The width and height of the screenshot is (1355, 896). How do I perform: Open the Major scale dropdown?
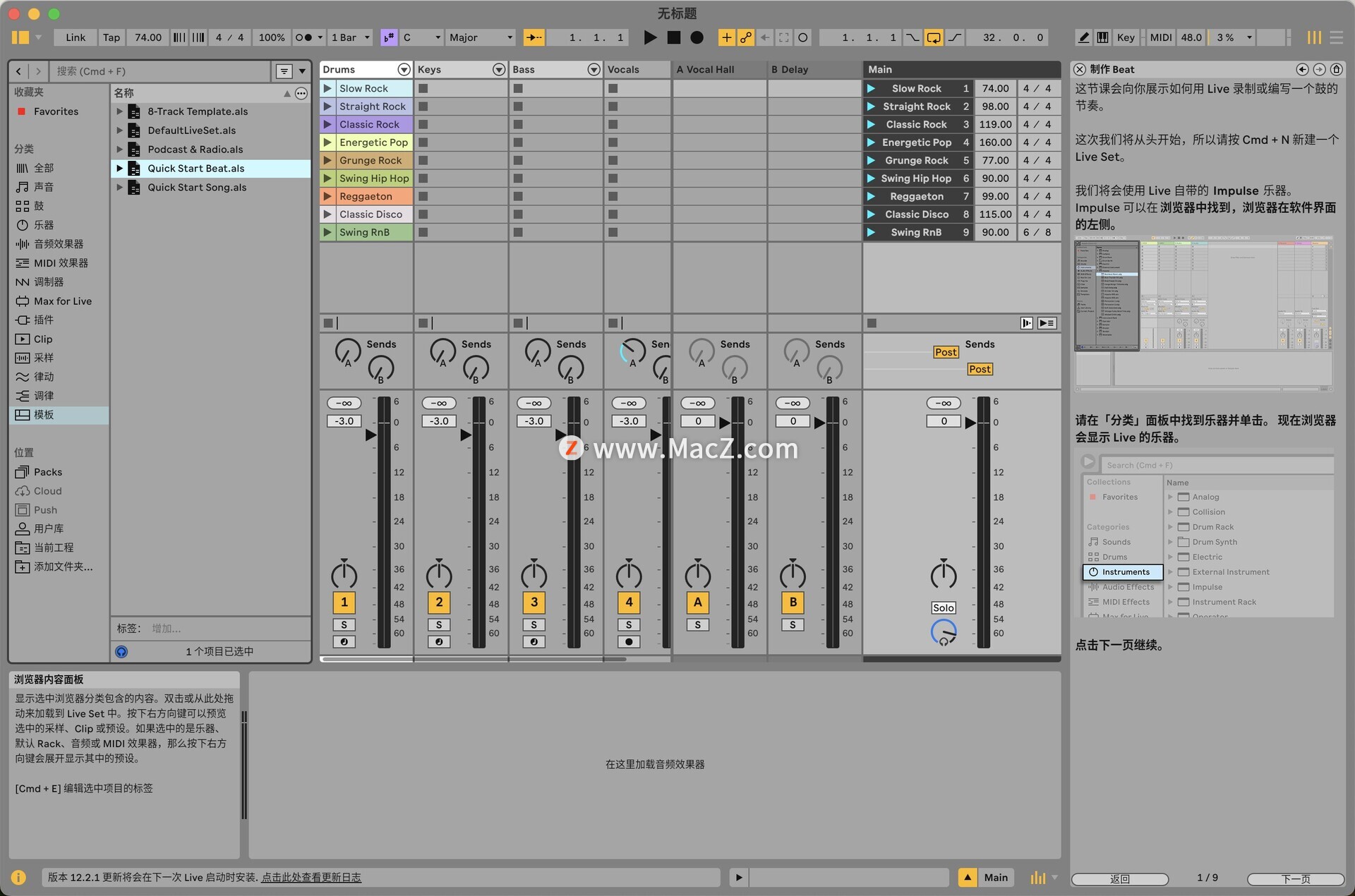point(481,37)
